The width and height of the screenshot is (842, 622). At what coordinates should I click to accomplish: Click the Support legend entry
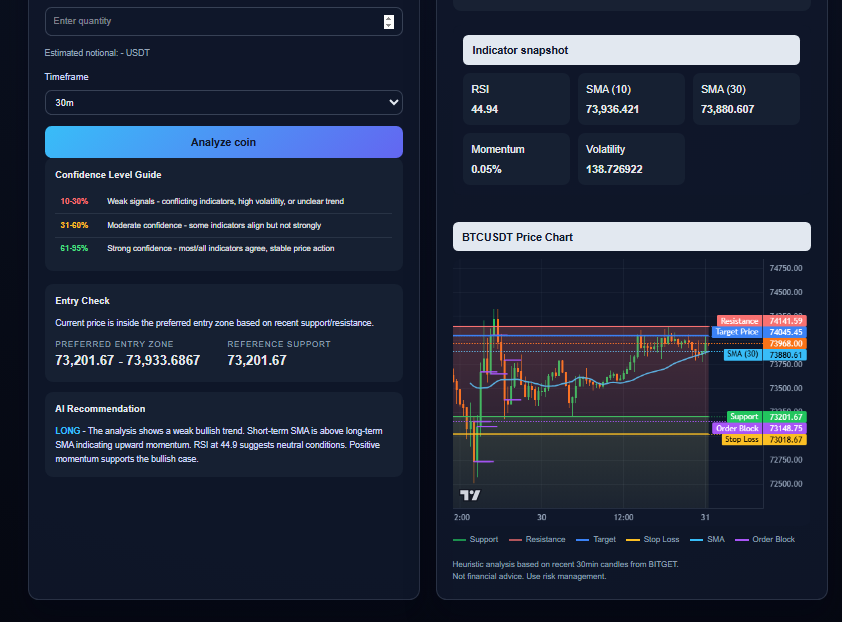tap(476, 539)
